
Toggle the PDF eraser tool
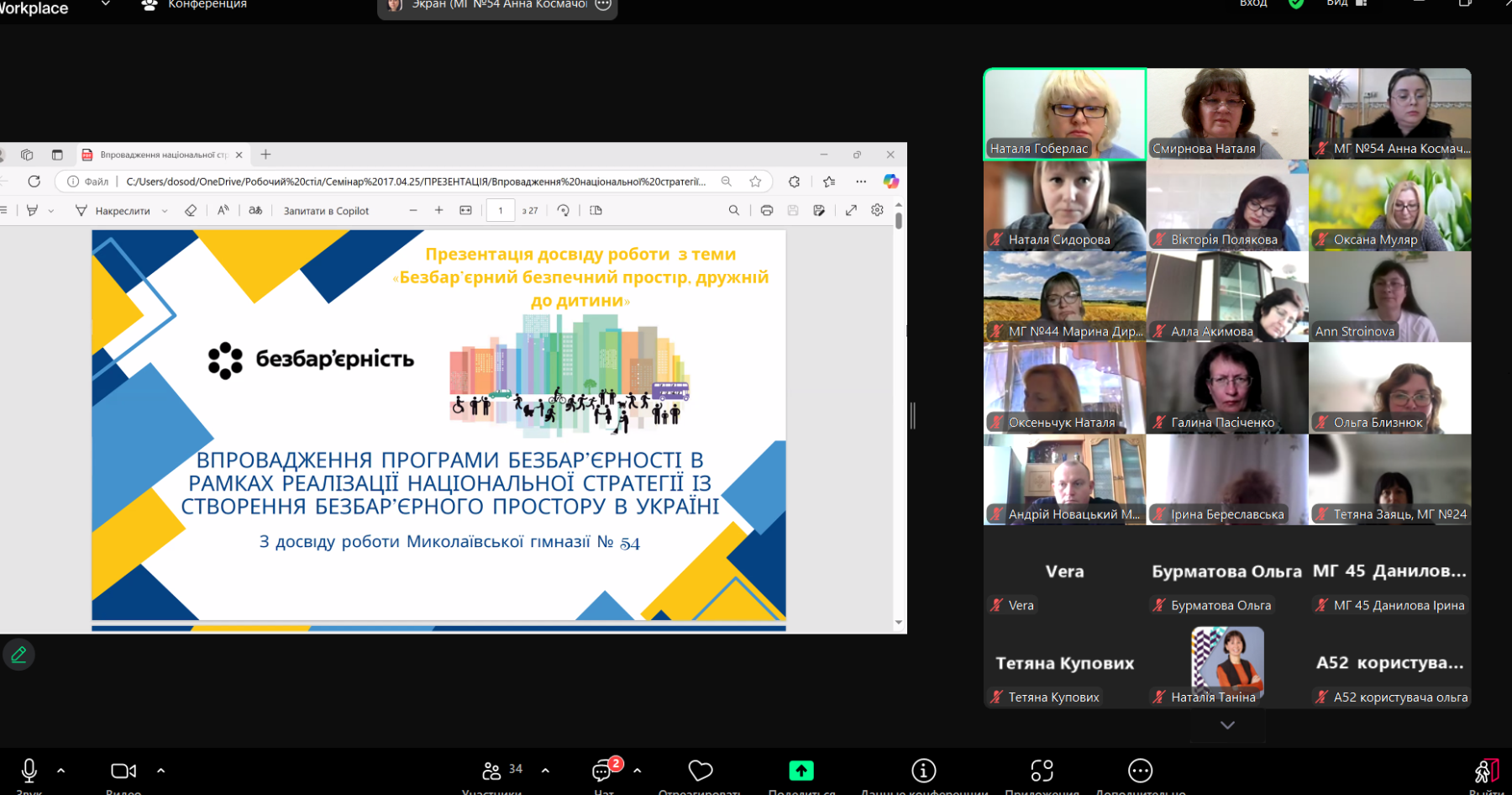point(191,211)
